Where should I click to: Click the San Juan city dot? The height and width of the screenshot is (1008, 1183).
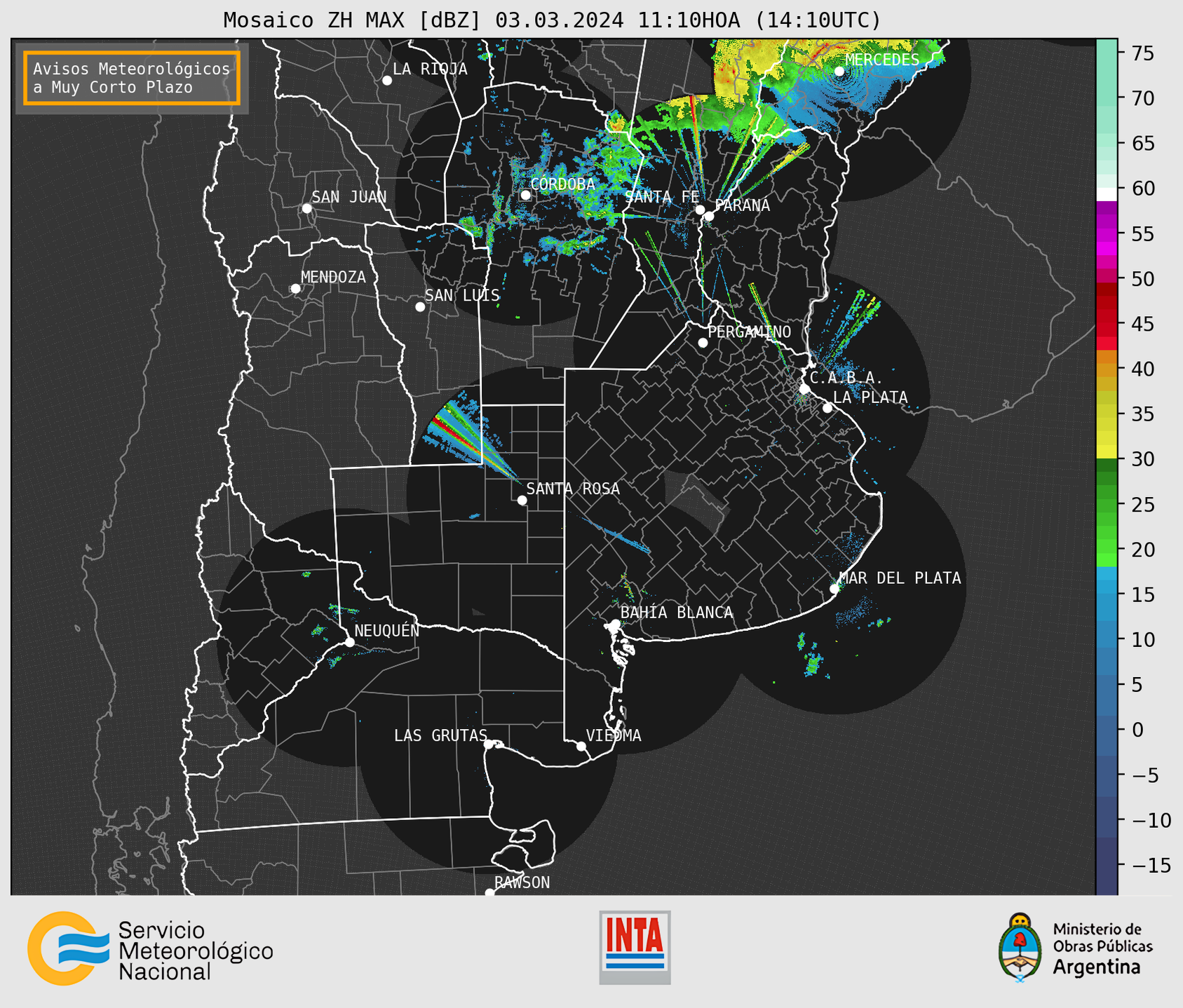coord(306,208)
